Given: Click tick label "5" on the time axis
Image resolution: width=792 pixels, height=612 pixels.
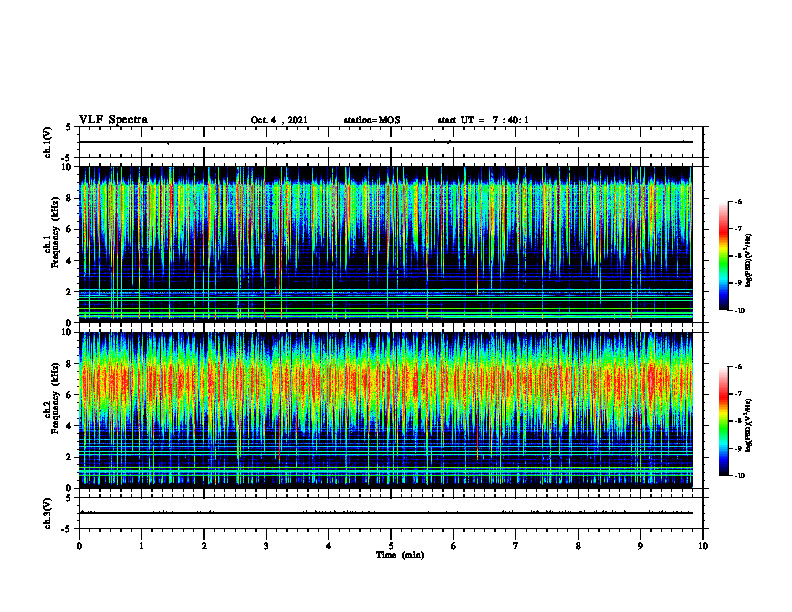Looking at the screenshot, I should [391, 546].
